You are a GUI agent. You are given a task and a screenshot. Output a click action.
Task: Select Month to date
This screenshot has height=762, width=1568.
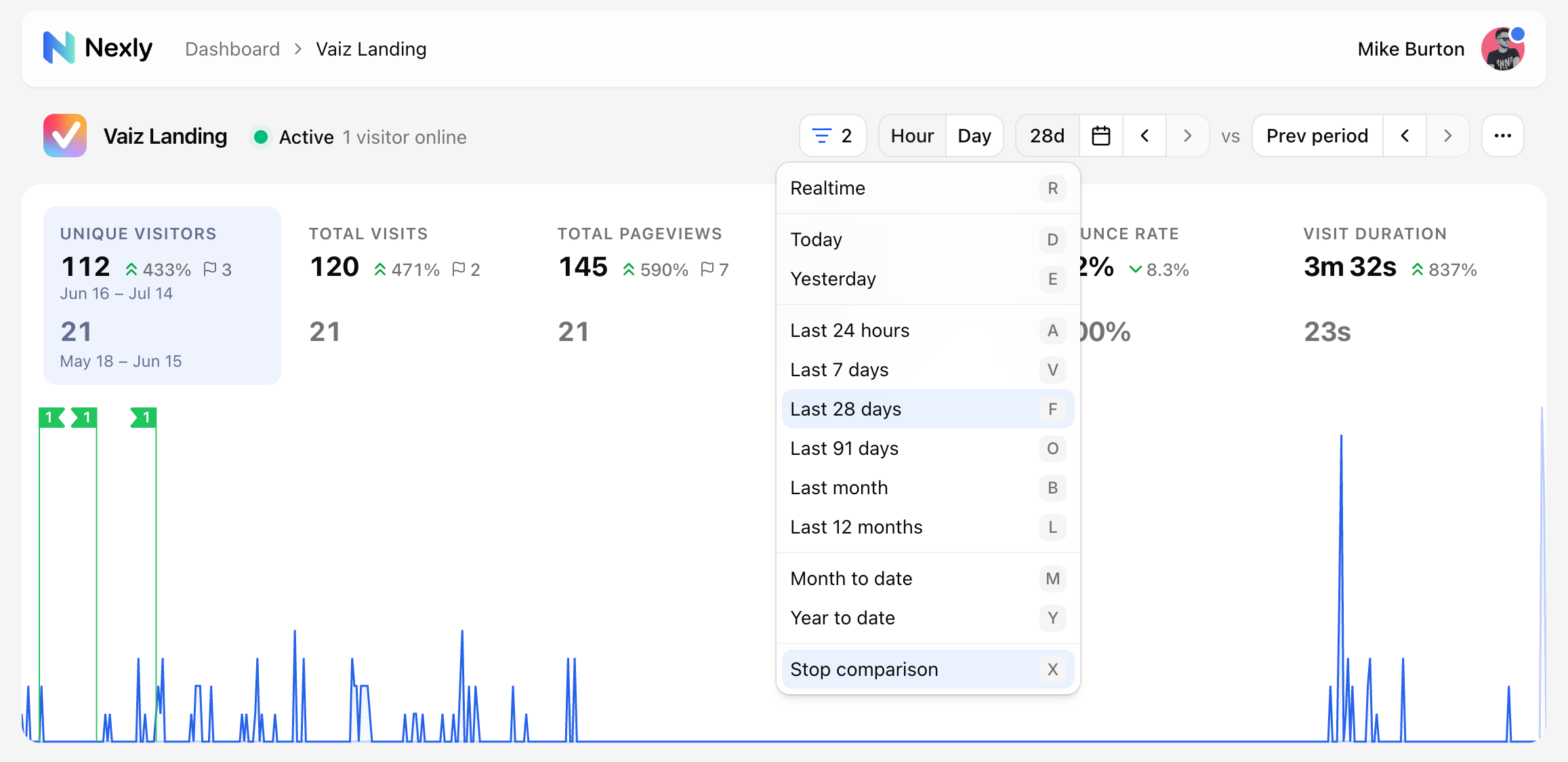(928, 578)
